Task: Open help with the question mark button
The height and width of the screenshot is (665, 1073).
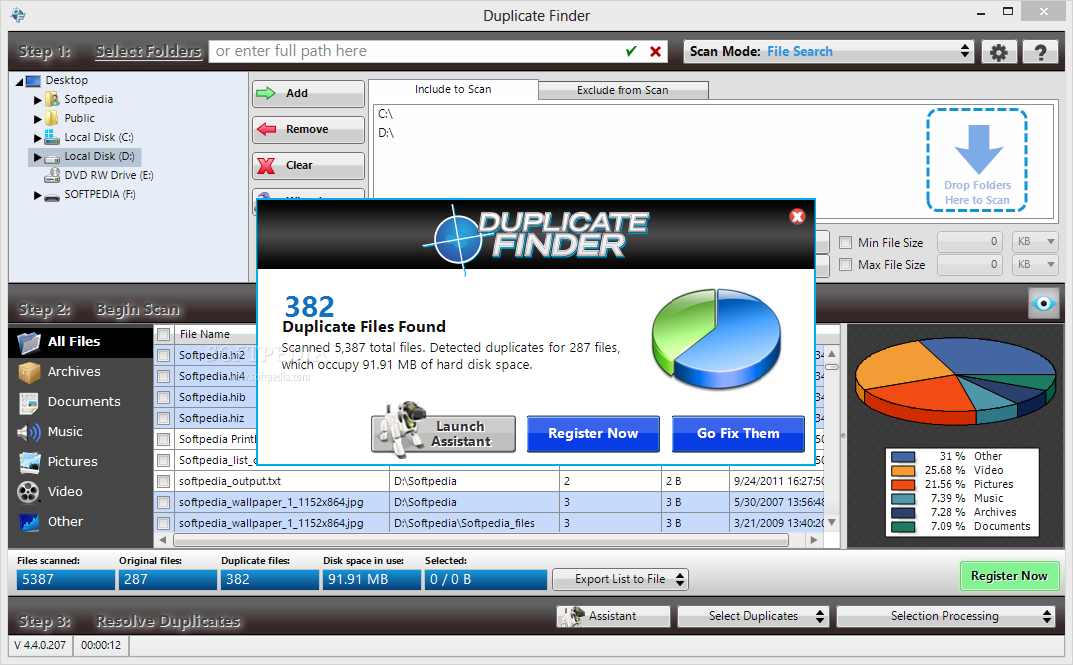Action: [x=1040, y=52]
